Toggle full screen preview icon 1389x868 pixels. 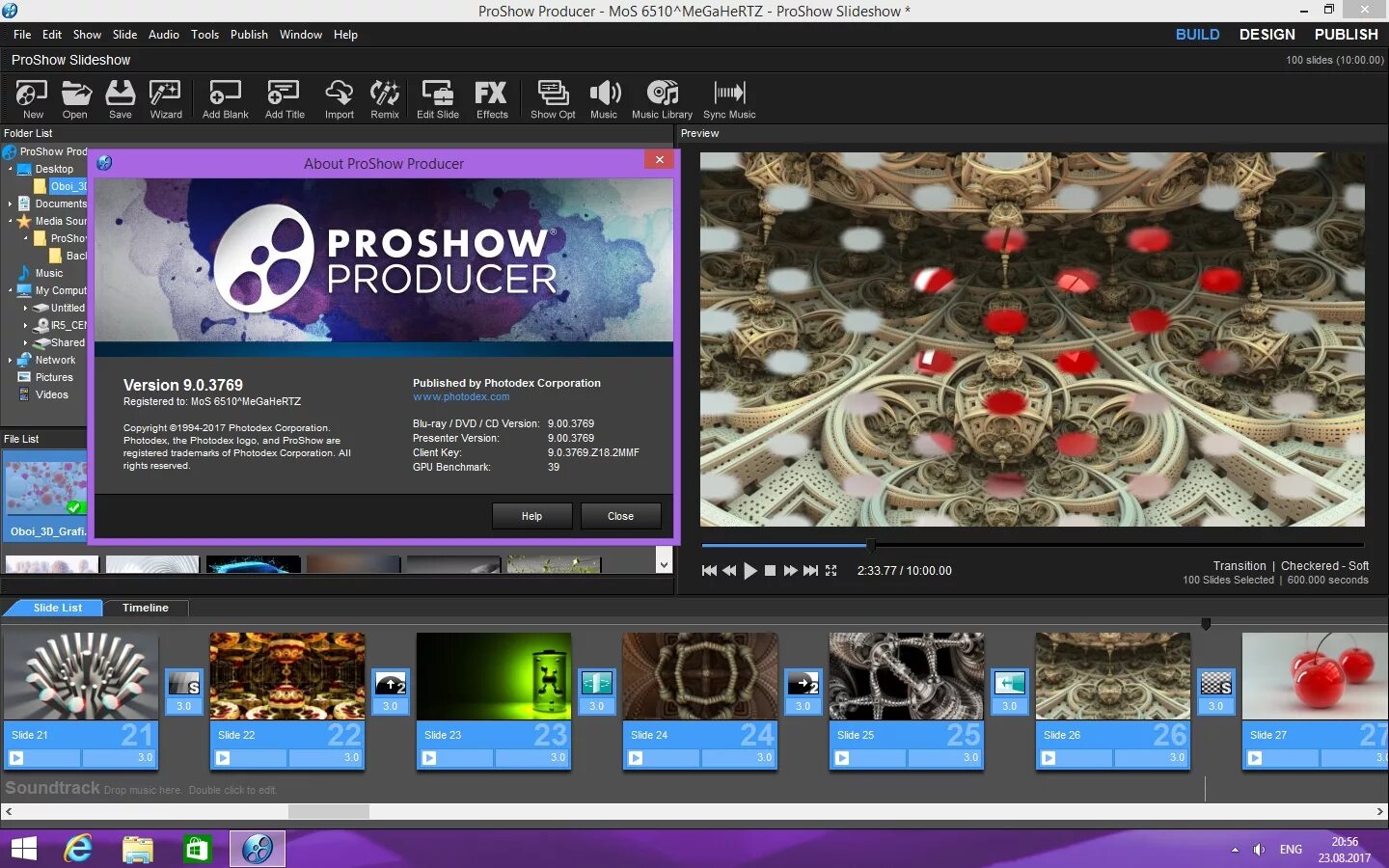(831, 571)
